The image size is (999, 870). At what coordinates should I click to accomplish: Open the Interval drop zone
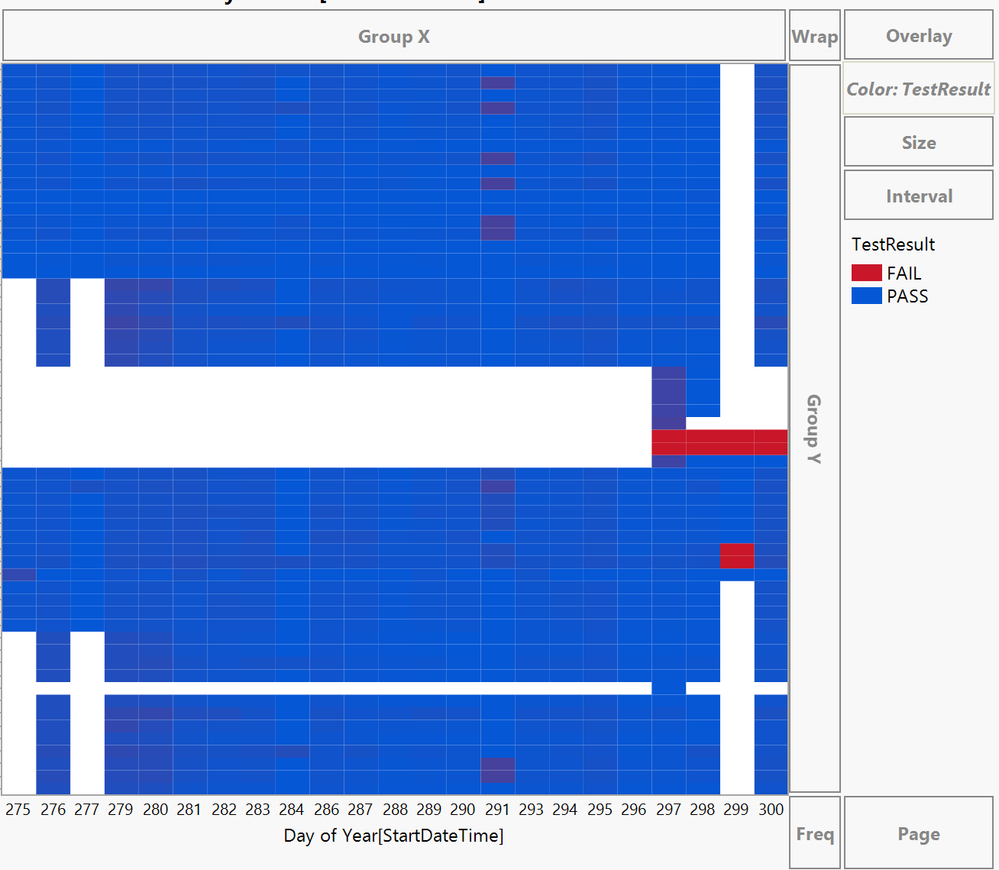917,194
